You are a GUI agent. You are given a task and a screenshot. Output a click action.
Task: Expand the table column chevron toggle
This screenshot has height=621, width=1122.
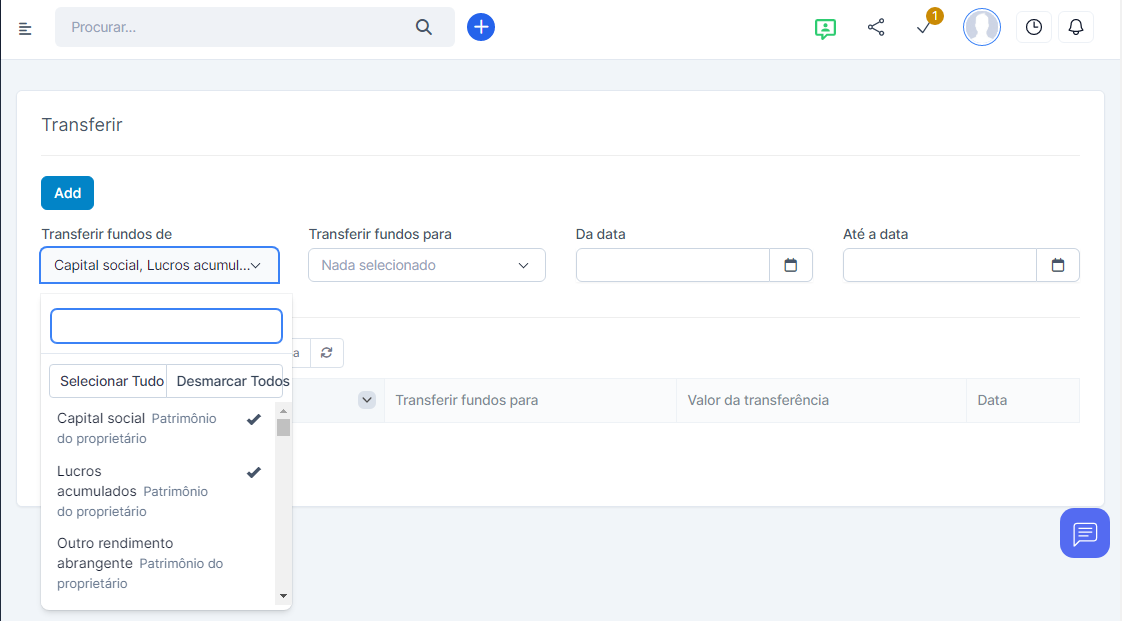click(x=367, y=400)
